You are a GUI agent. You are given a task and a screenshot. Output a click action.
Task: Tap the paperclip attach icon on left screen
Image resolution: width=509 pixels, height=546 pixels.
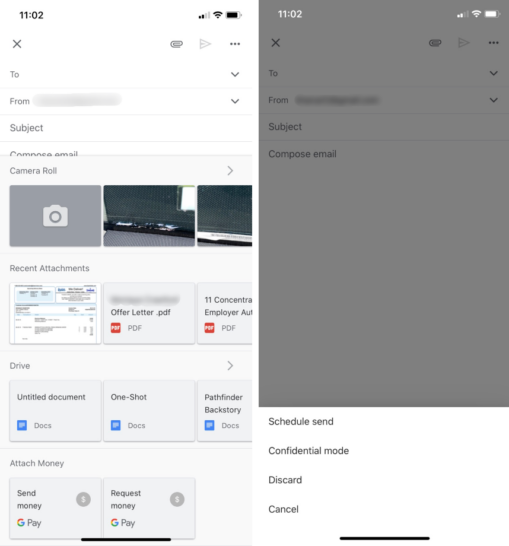(x=177, y=44)
